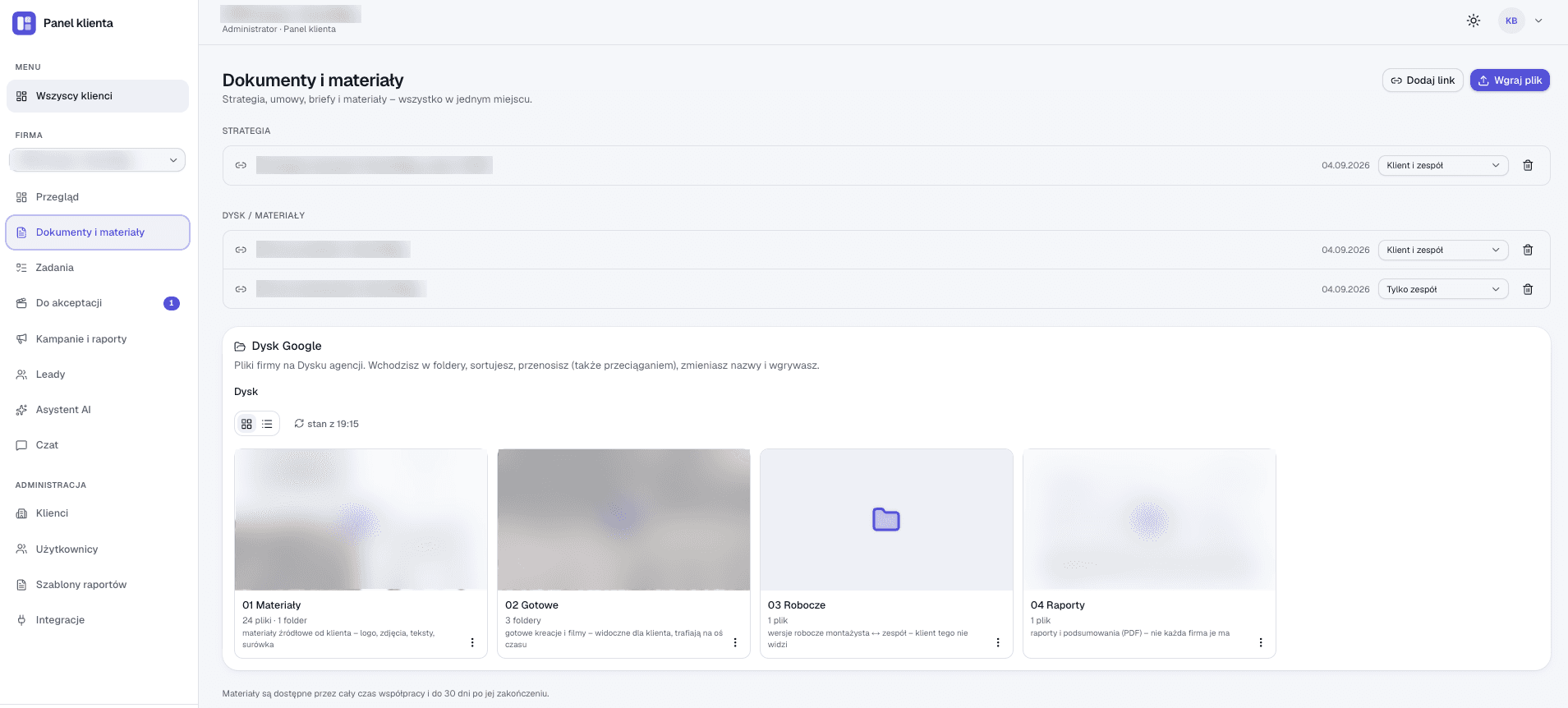Open the Przegląd page
Screen dimensions: 1568x708
[x=98, y=197]
